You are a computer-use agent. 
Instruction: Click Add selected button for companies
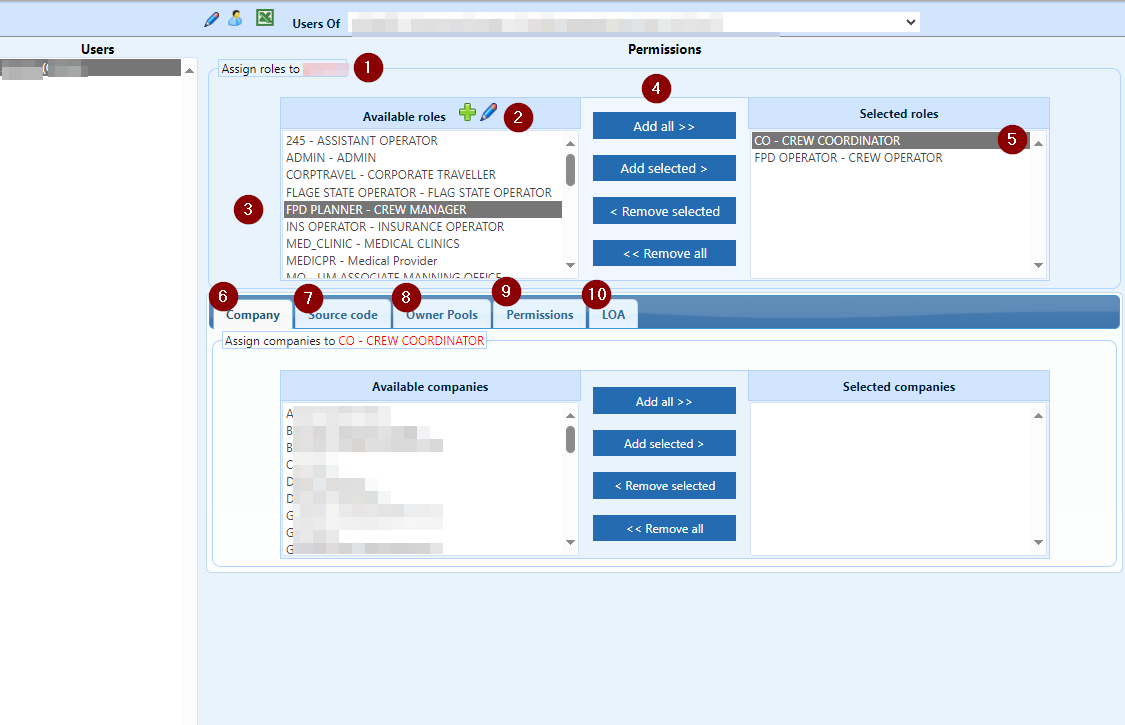(x=664, y=443)
